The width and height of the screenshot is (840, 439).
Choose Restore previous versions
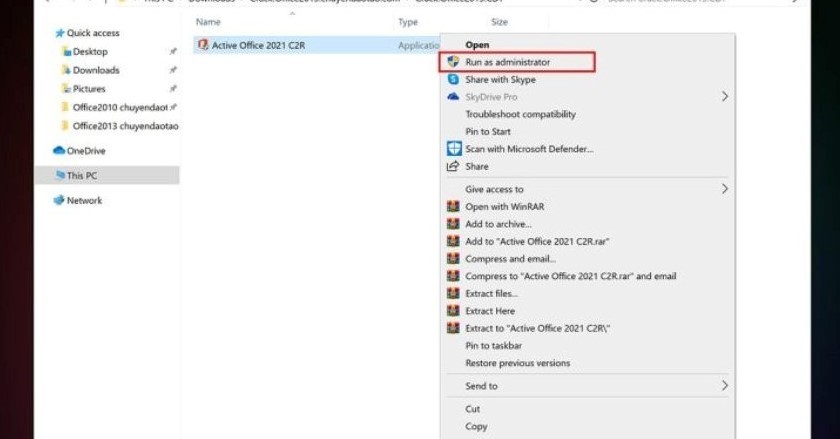point(518,363)
